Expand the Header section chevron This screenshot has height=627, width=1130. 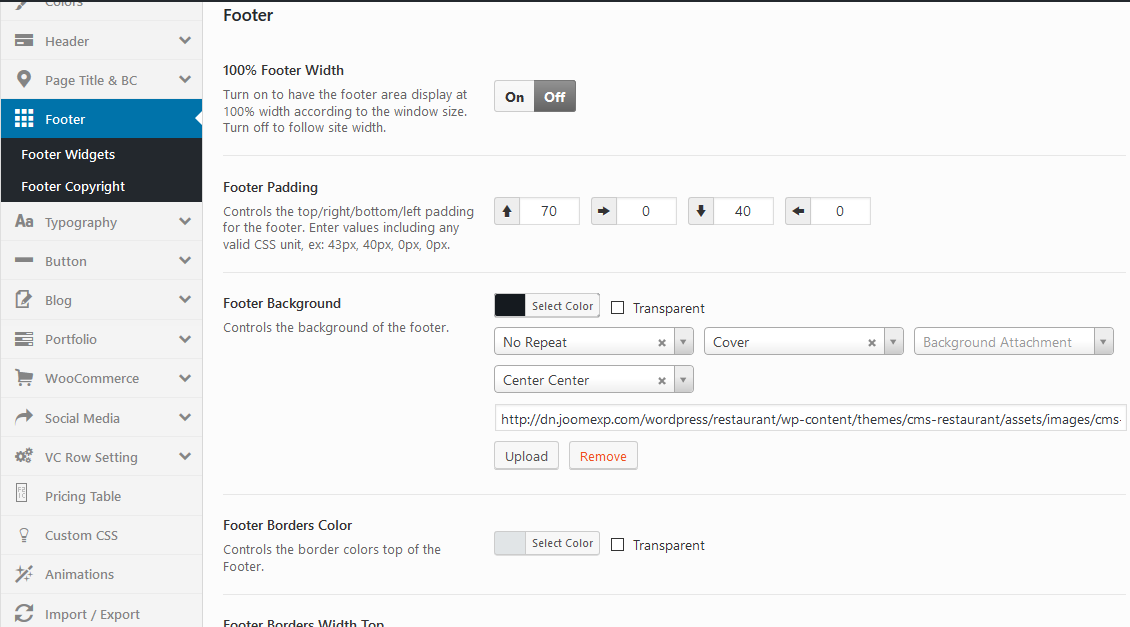(x=185, y=41)
